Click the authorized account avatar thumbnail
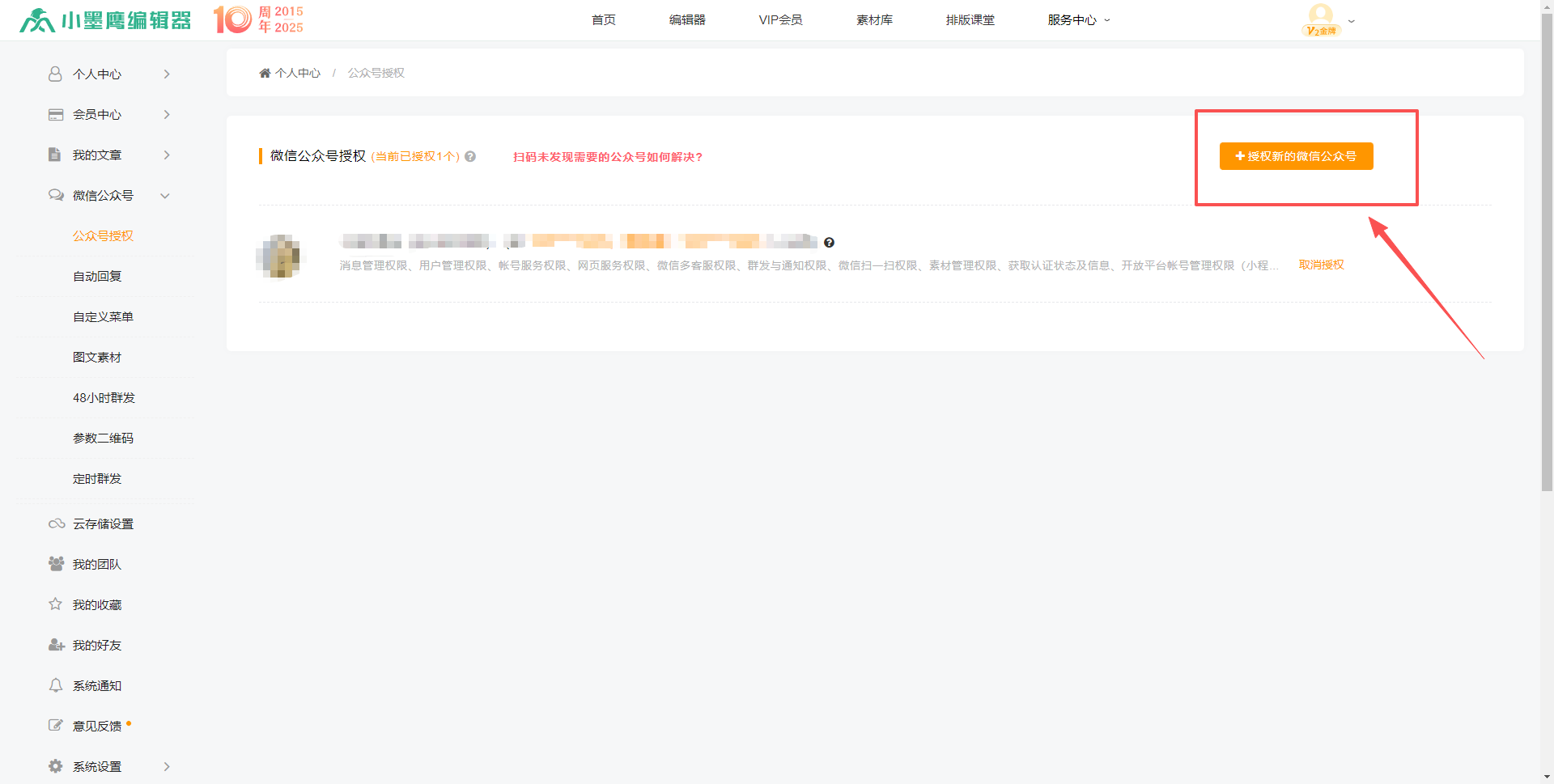The width and height of the screenshot is (1554, 784). pyautogui.click(x=280, y=256)
